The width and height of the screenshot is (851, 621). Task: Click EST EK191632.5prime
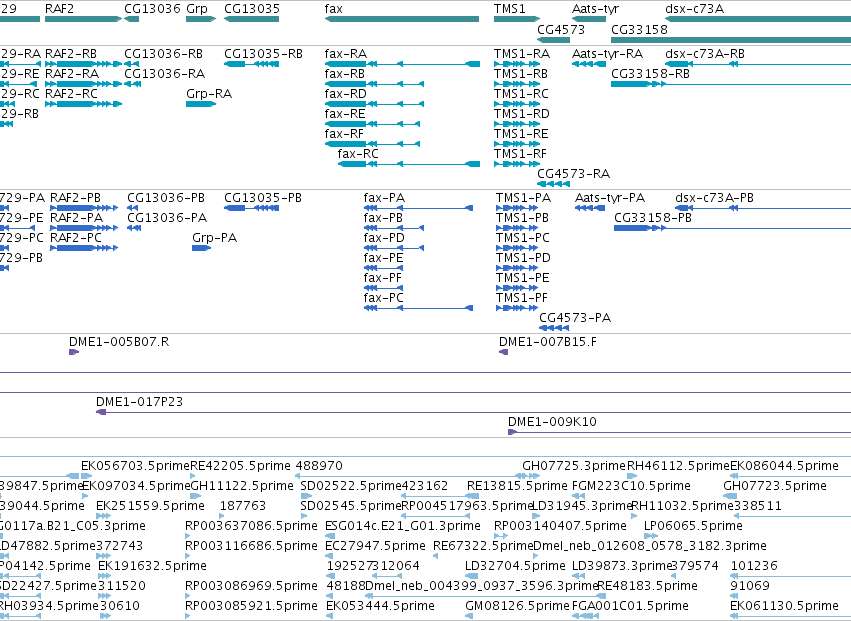point(153,566)
